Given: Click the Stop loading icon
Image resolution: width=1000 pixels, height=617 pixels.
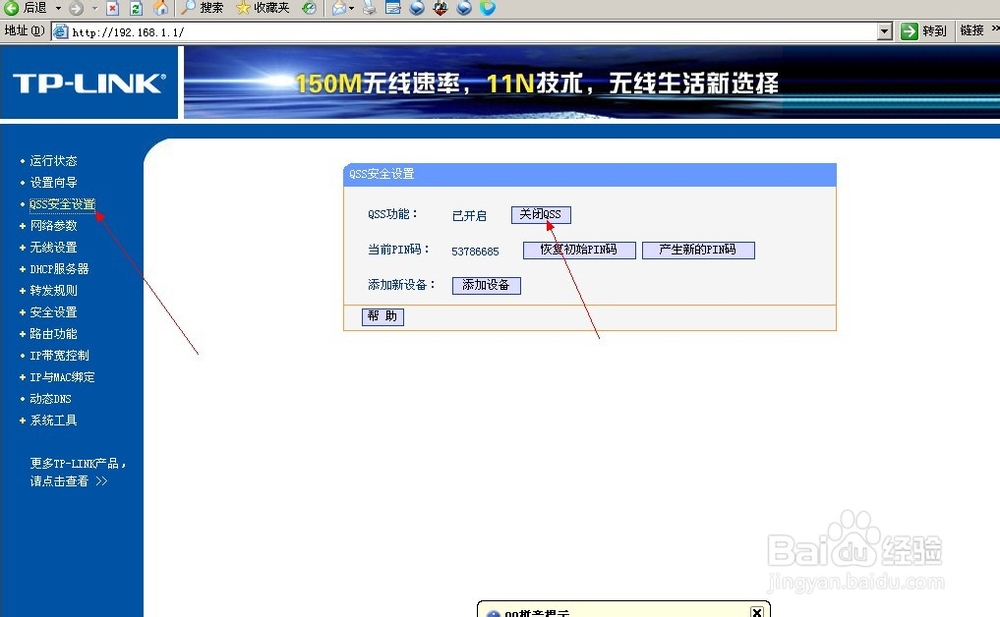Looking at the screenshot, I should [112, 8].
